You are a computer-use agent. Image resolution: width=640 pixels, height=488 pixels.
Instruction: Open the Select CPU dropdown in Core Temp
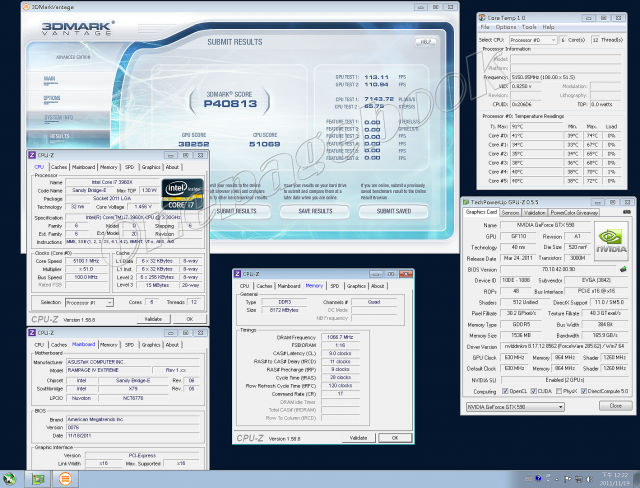[x=533, y=40]
